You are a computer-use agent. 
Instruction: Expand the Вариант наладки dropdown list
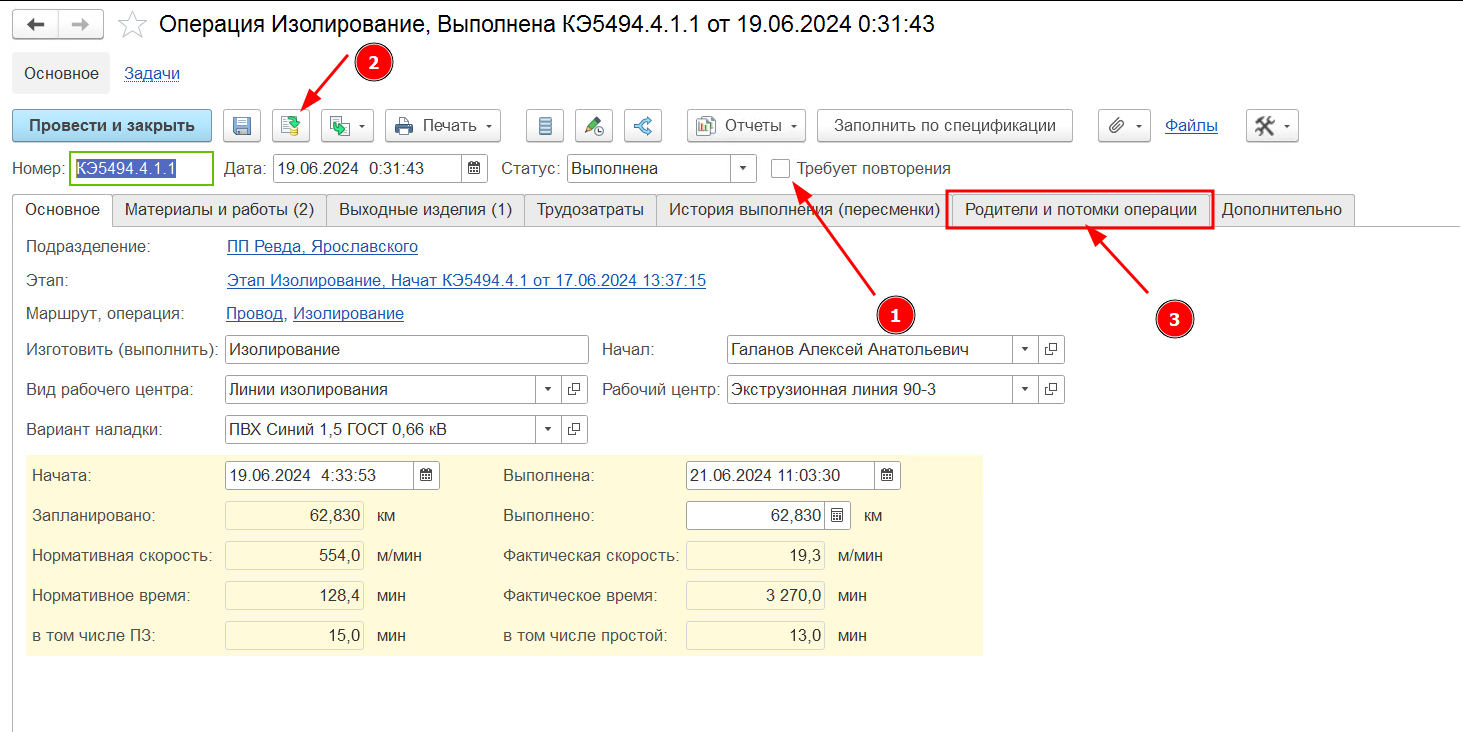(x=549, y=429)
